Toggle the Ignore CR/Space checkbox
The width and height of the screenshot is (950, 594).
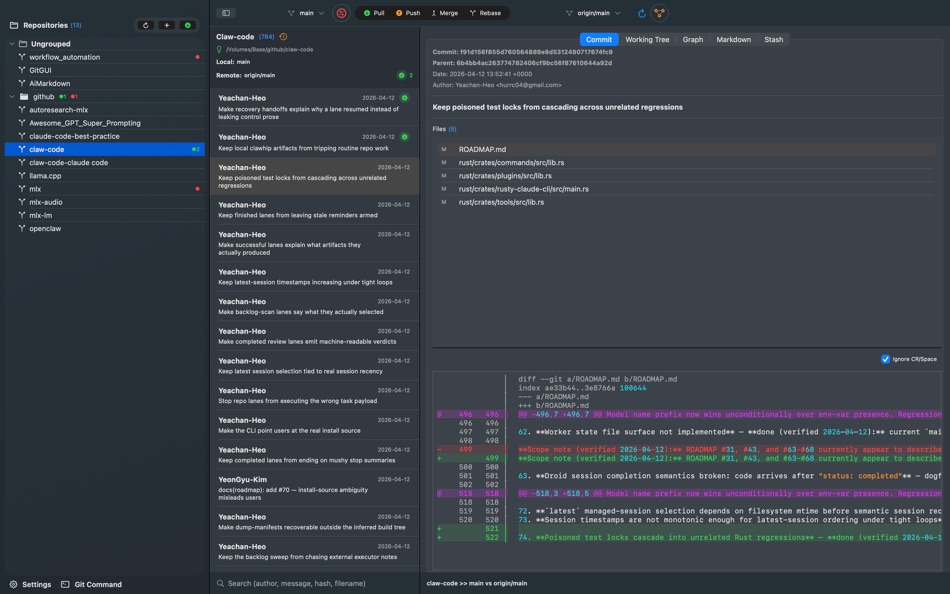885,359
